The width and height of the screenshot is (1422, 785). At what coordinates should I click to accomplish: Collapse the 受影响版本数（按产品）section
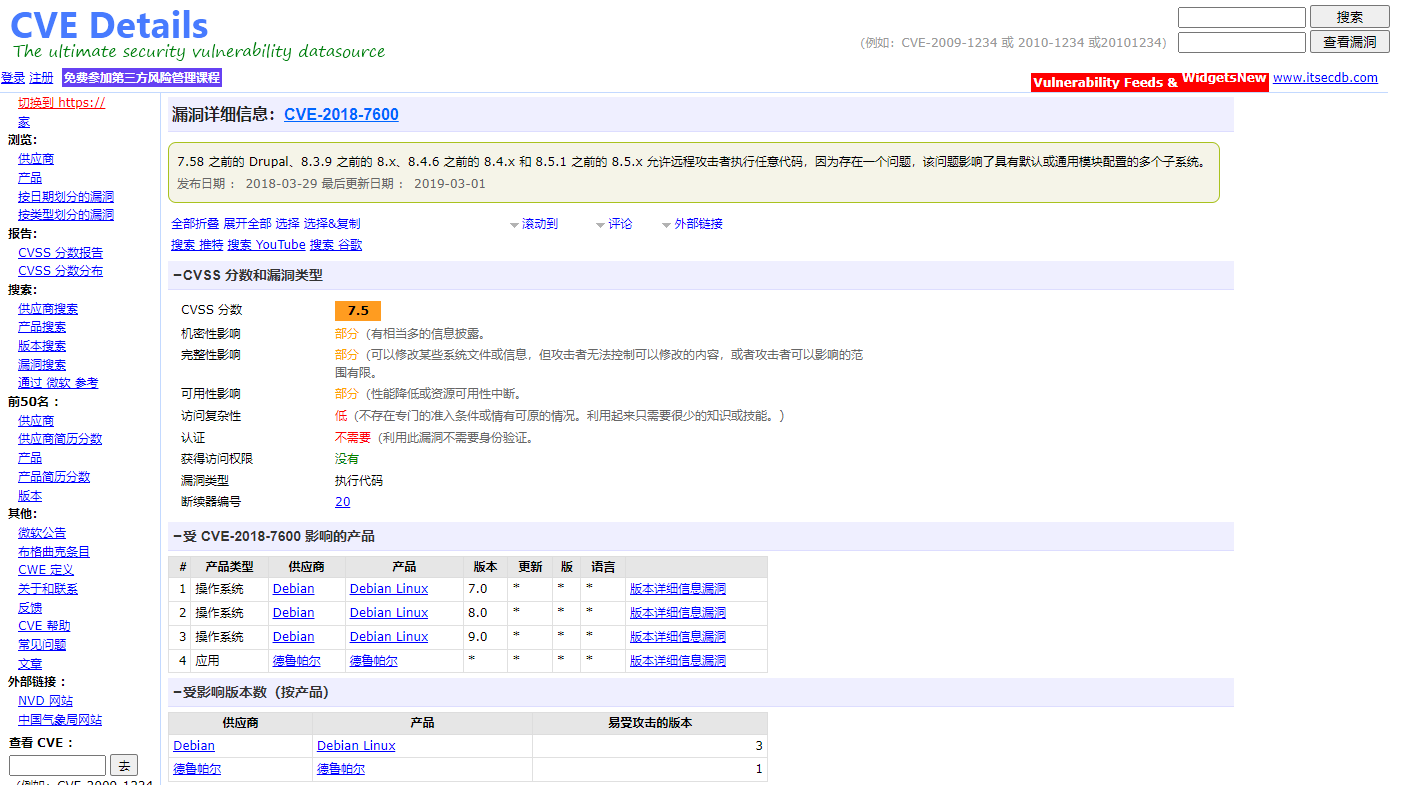pos(251,692)
